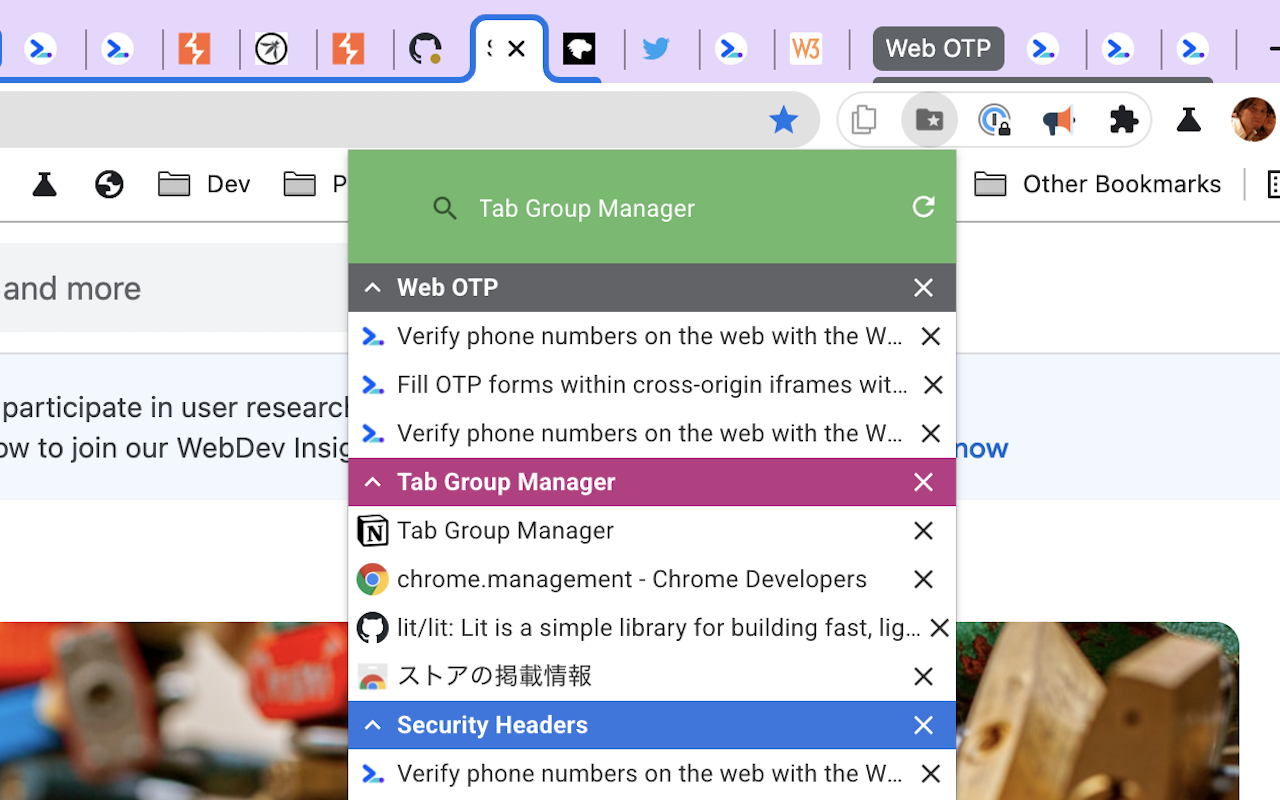
Task: Click the site lock information icon
Action: point(994,119)
